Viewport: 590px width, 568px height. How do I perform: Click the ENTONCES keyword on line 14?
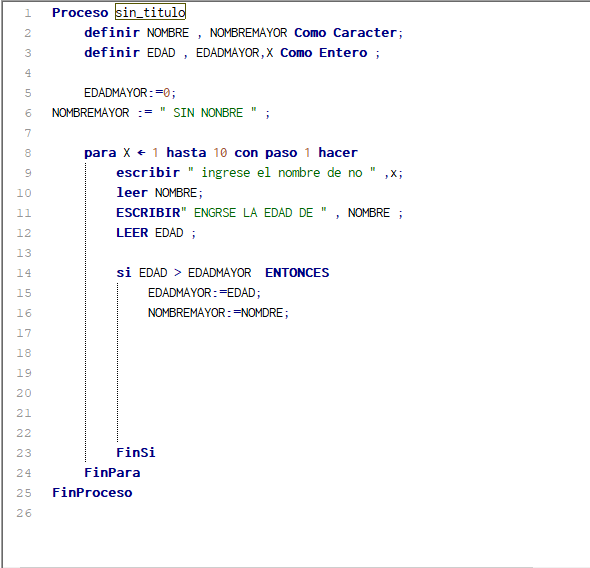[297, 272]
